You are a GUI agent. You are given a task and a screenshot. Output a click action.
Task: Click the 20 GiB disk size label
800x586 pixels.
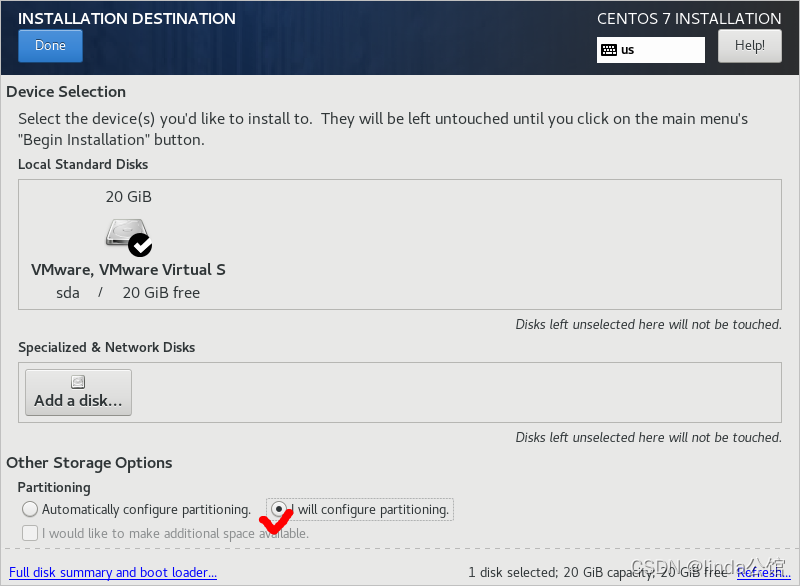click(129, 197)
